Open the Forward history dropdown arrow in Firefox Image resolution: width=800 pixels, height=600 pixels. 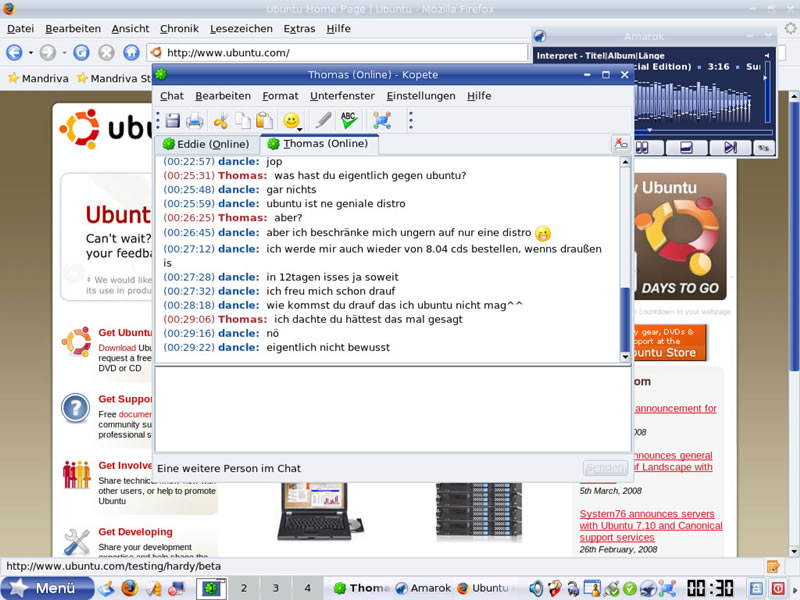click(x=64, y=53)
